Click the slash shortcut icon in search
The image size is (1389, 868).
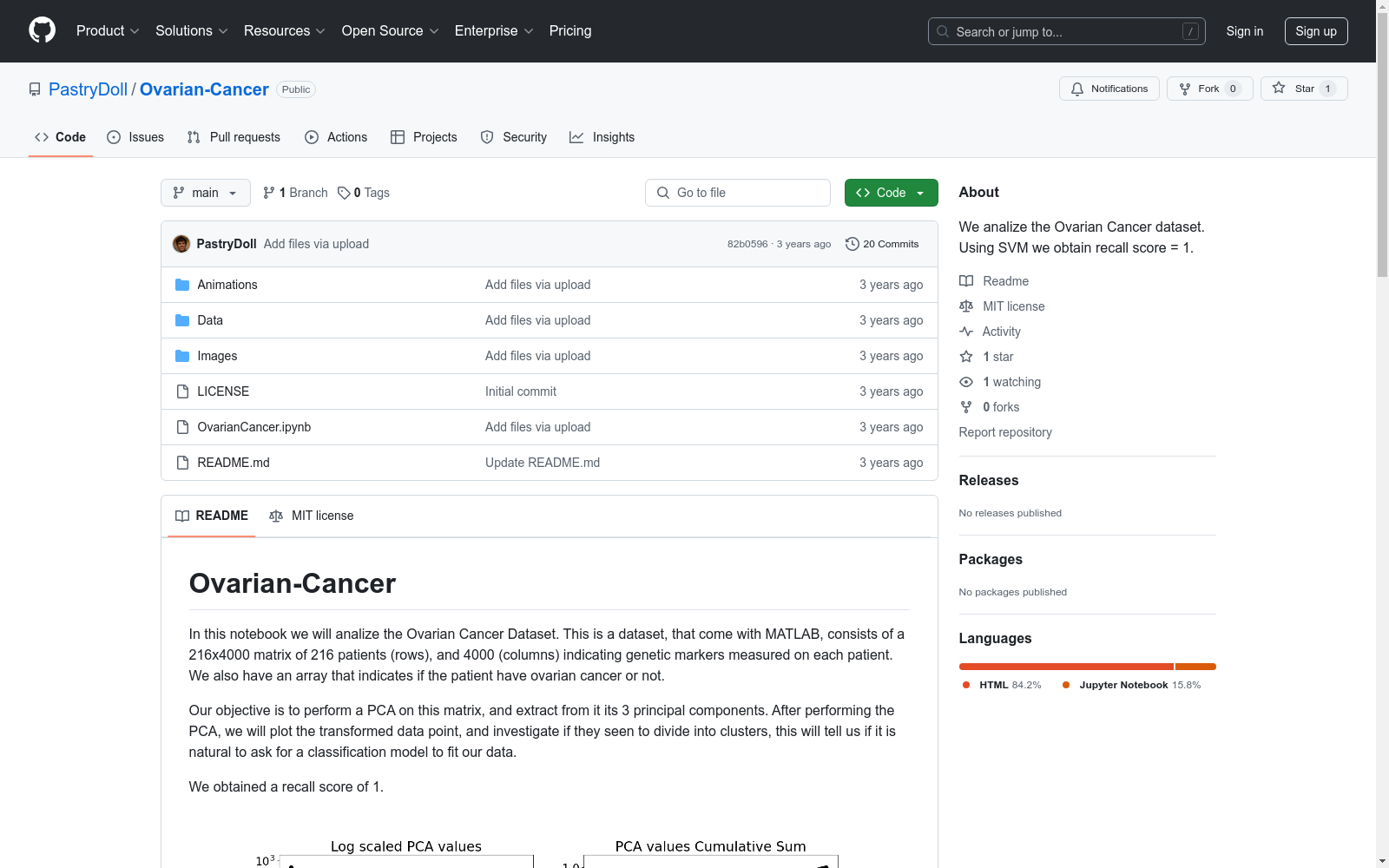pos(1190,31)
